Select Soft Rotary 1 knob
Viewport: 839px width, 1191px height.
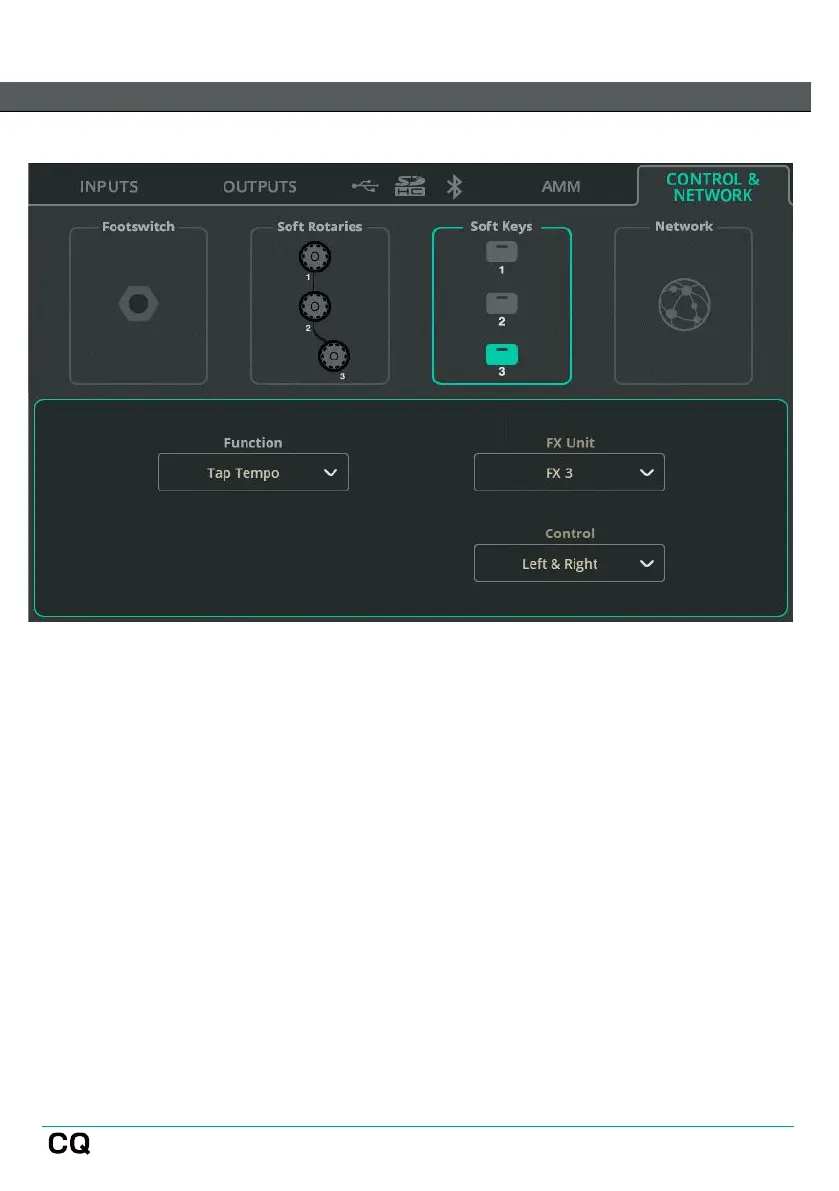[x=314, y=257]
